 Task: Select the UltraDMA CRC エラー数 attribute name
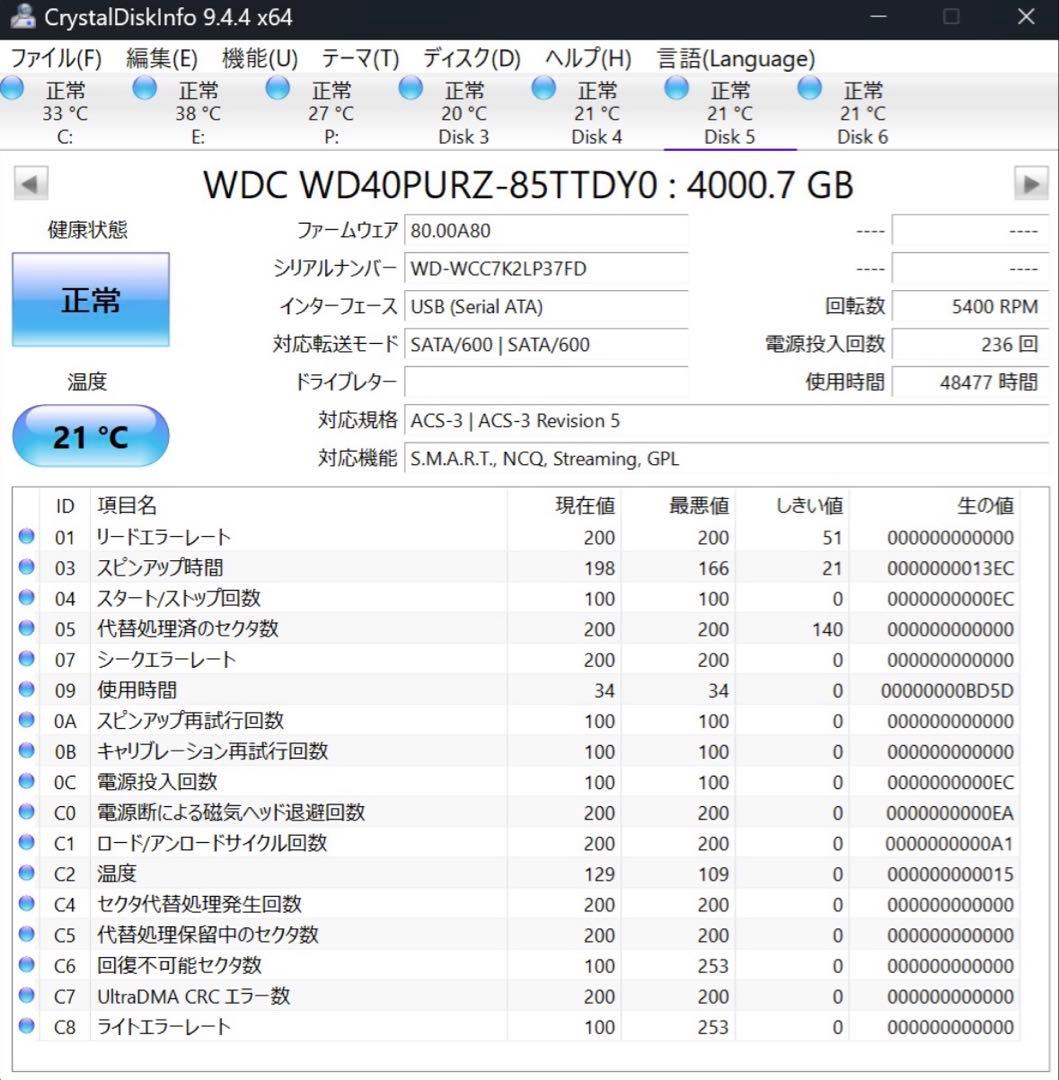193,996
